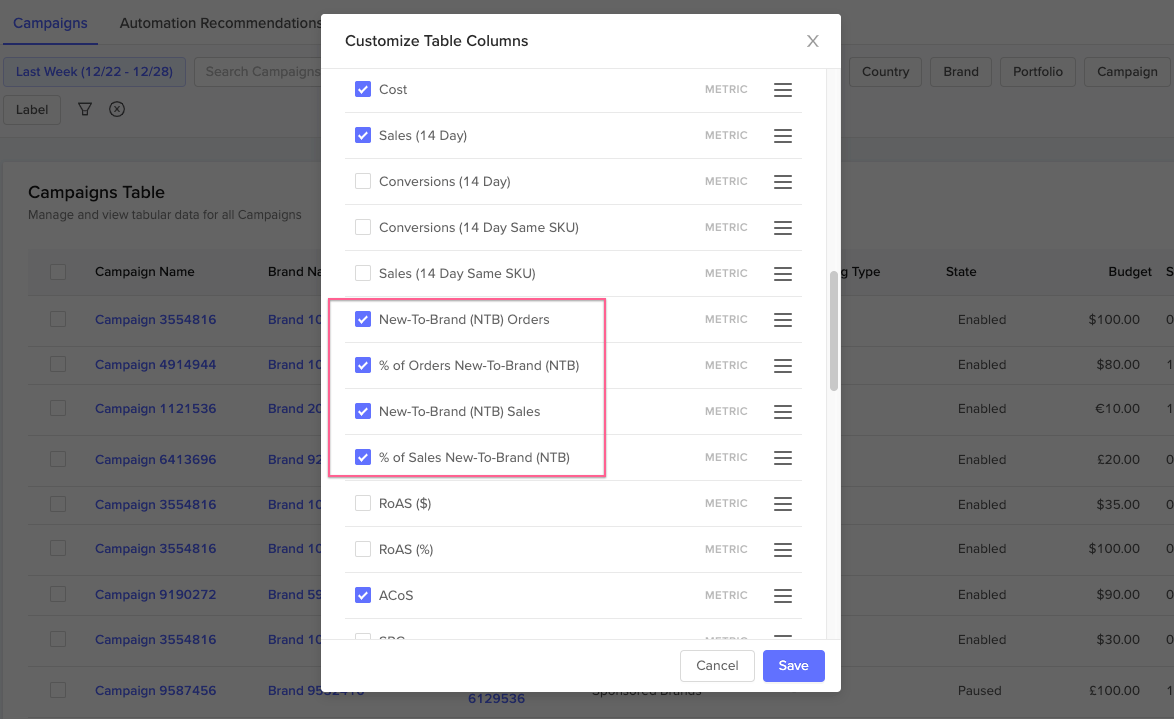Click the dialog's vertical scrollbar thumb
The image size is (1174, 719).
[833, 331]
